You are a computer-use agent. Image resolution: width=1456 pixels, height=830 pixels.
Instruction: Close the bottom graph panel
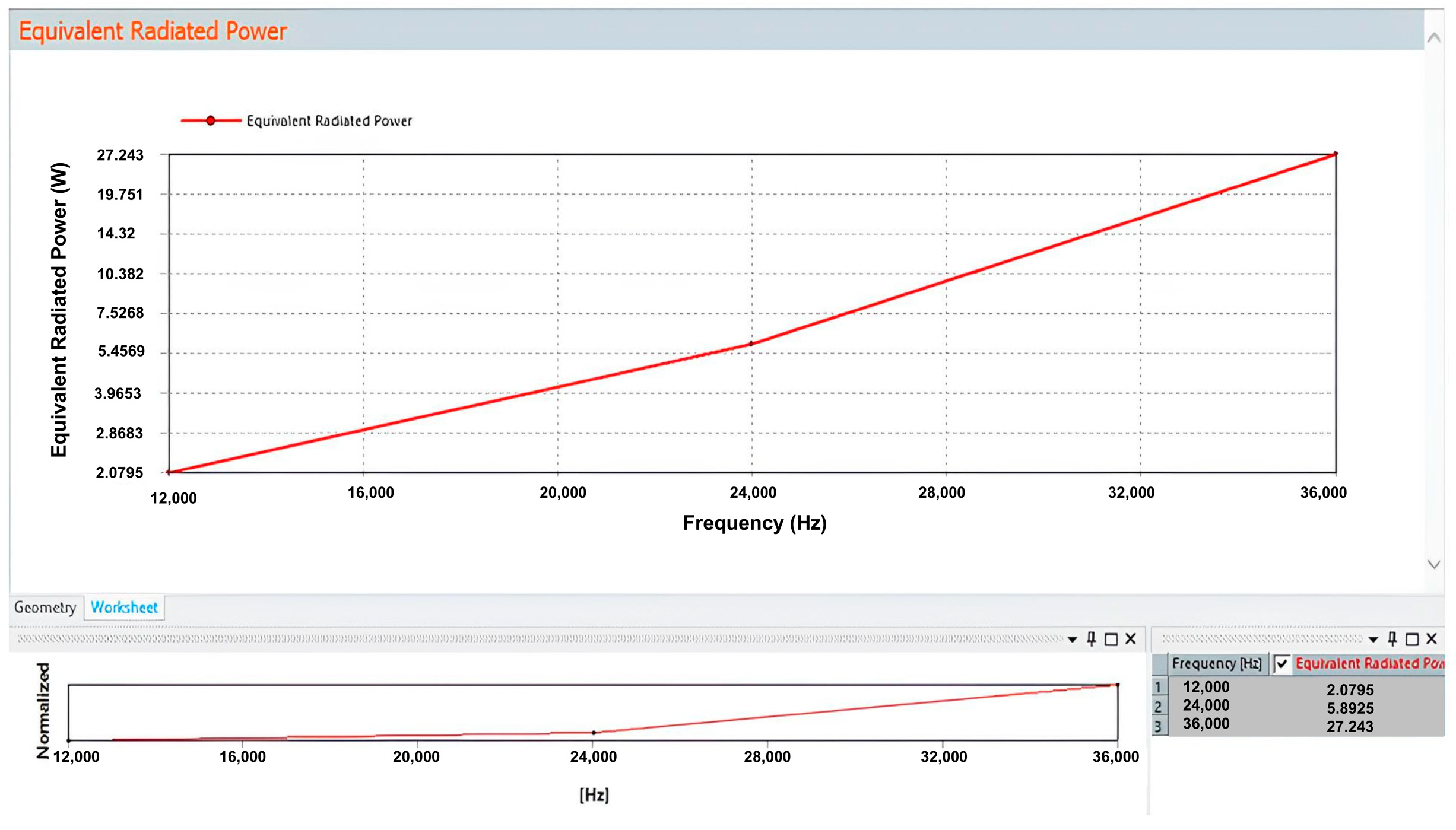click(1131, 639)
